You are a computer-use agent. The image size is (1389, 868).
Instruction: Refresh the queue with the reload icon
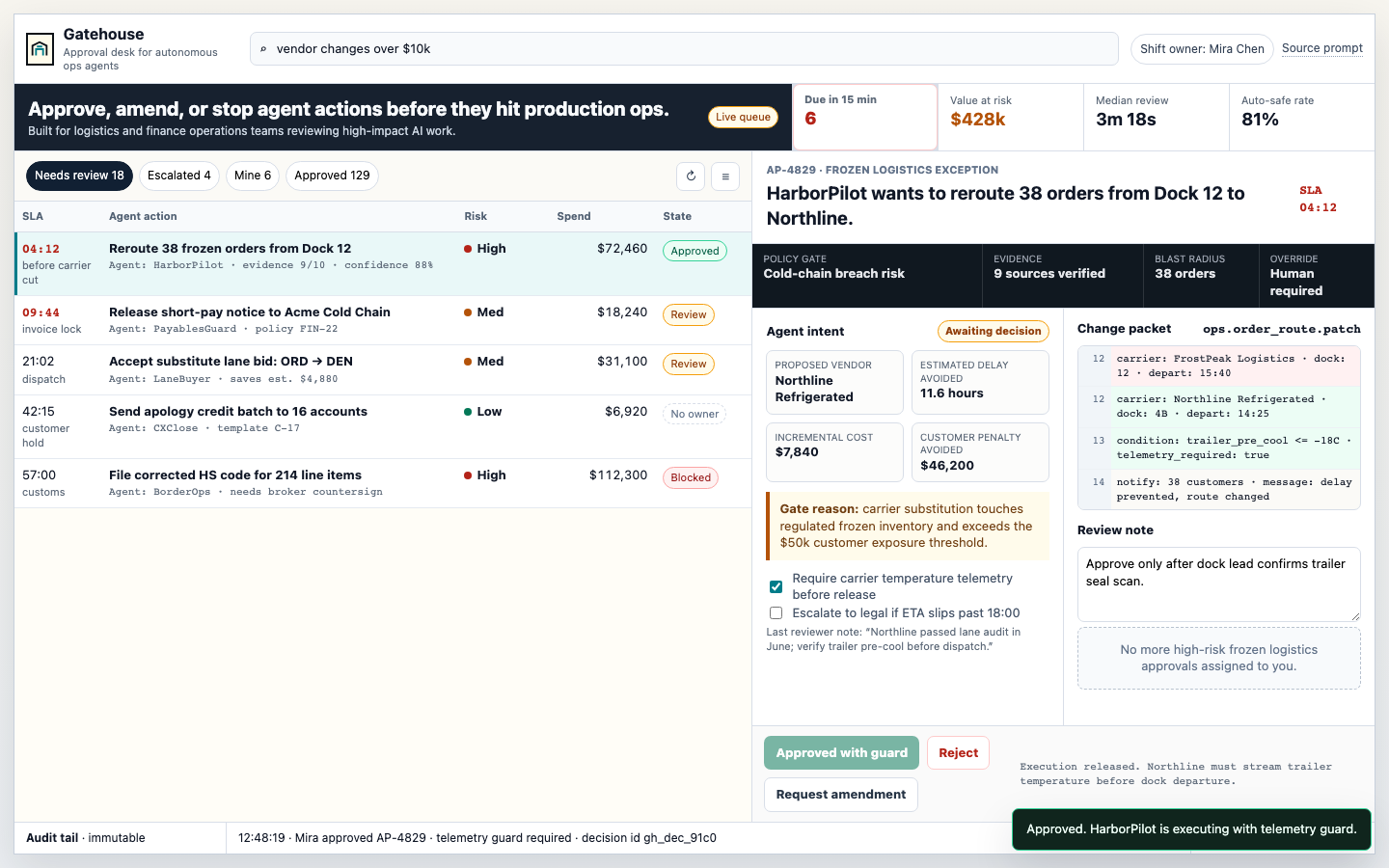(691, 176)
